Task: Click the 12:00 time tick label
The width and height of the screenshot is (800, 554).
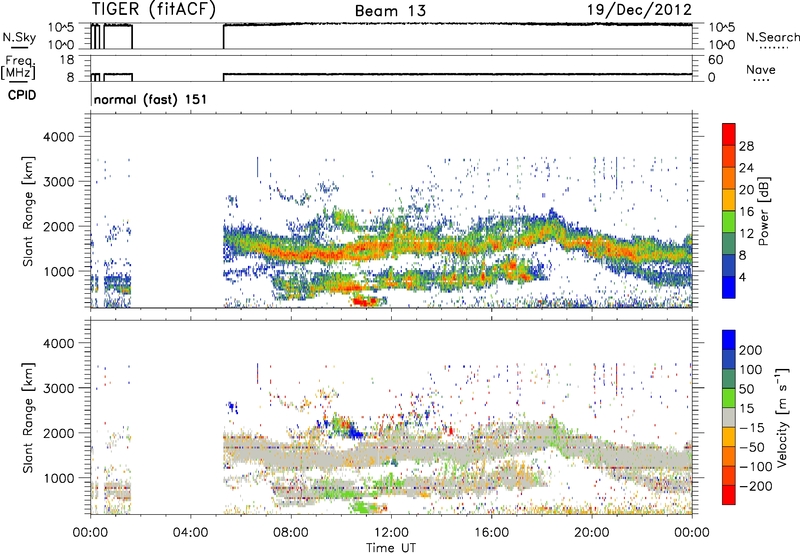Action: (391, 533)
